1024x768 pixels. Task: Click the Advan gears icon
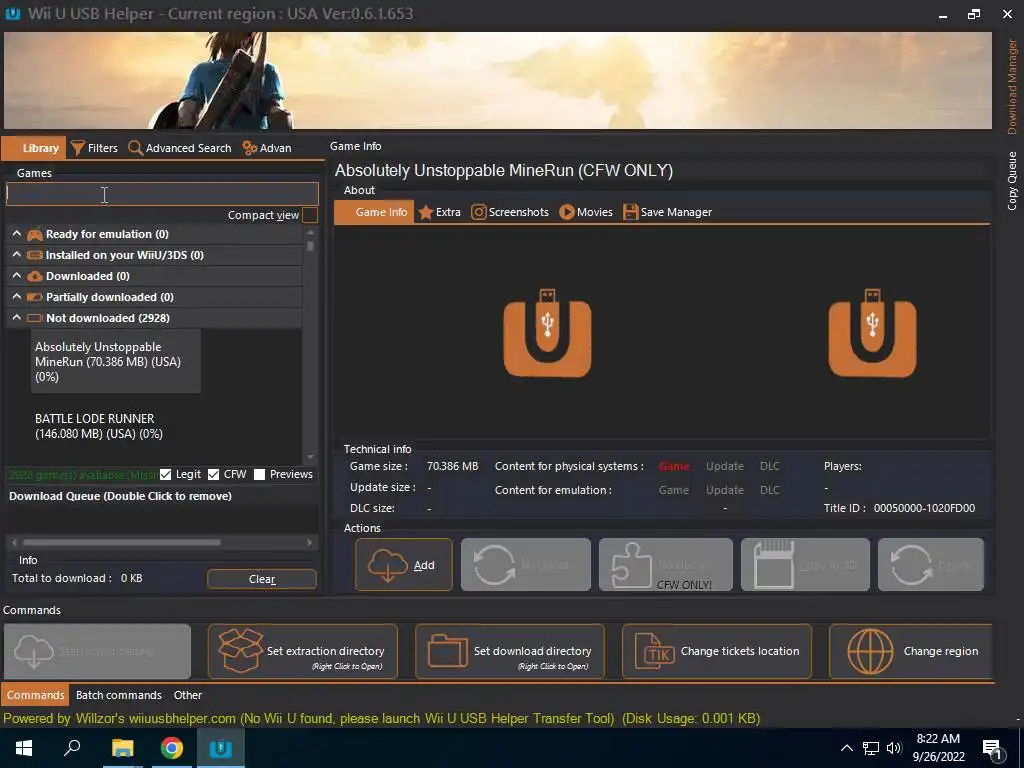pyautogui.click(x=249, y=148)
